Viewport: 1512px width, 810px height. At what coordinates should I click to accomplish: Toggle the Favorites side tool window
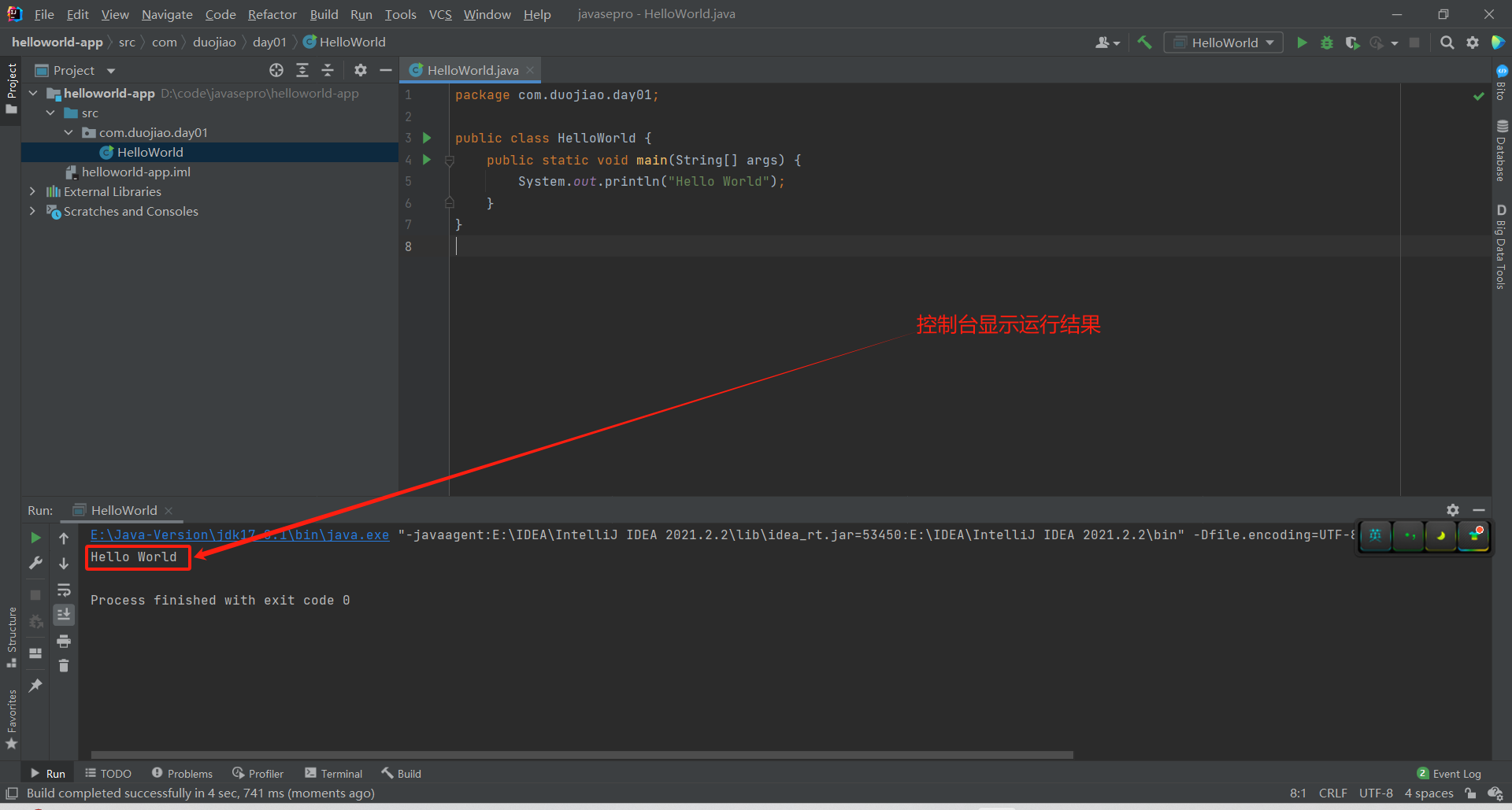[x=11, y=719]
